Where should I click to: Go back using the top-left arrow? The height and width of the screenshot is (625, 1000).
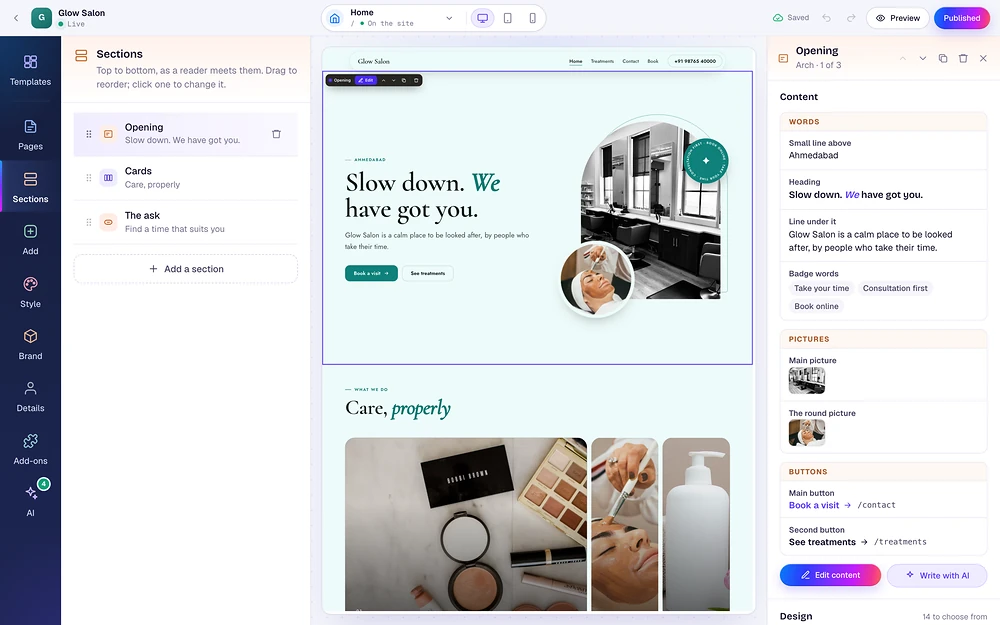coord(16,18)
